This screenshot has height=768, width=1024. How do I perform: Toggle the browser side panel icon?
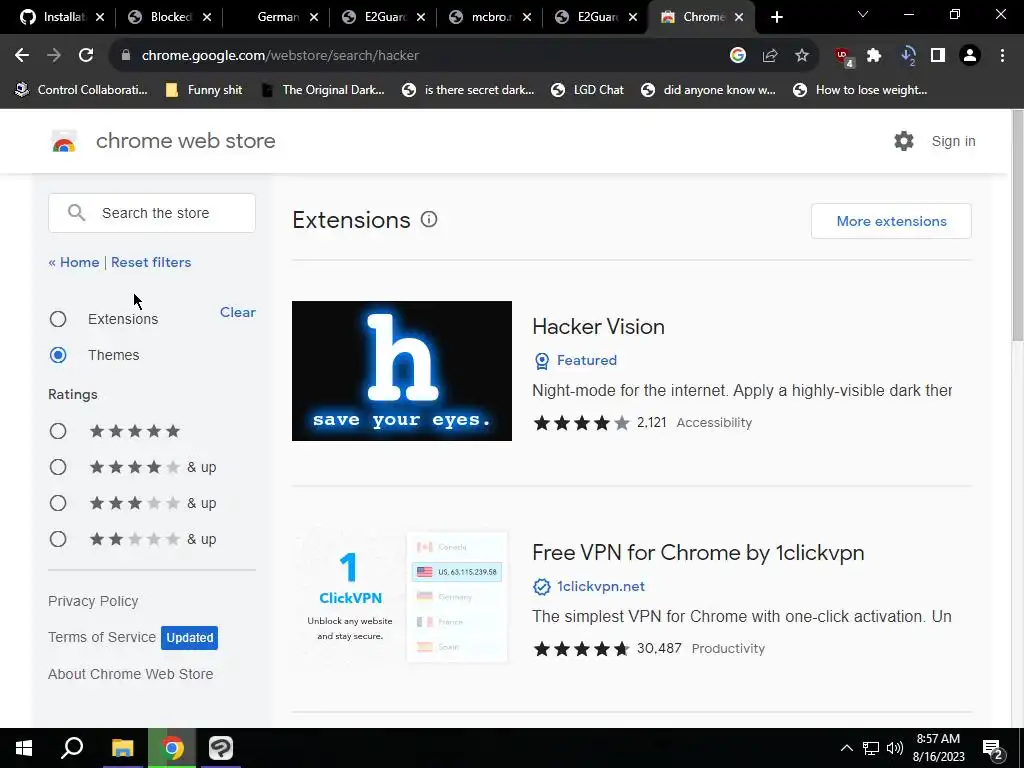click(x=938, y=56)
